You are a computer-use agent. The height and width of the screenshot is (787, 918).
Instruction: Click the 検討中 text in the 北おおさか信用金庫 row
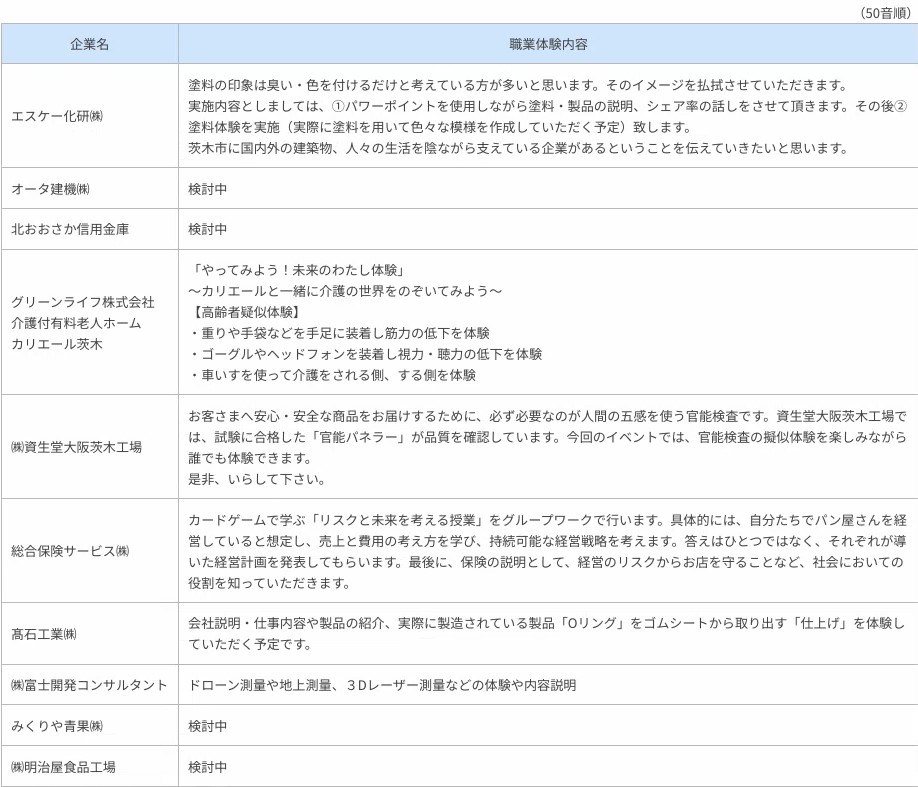(x=208, y=229)
